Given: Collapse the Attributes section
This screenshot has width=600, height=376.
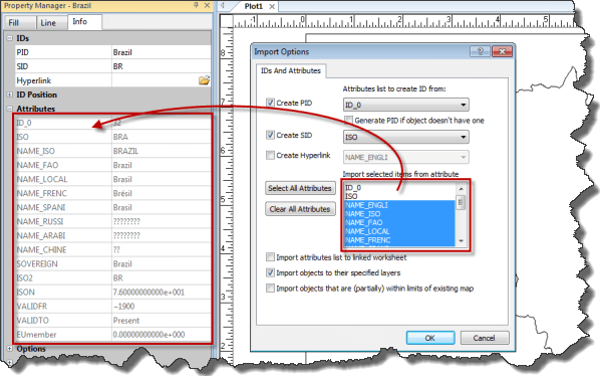Looking at the screenshot, I should pyautogui.click(x=10, y=109).
